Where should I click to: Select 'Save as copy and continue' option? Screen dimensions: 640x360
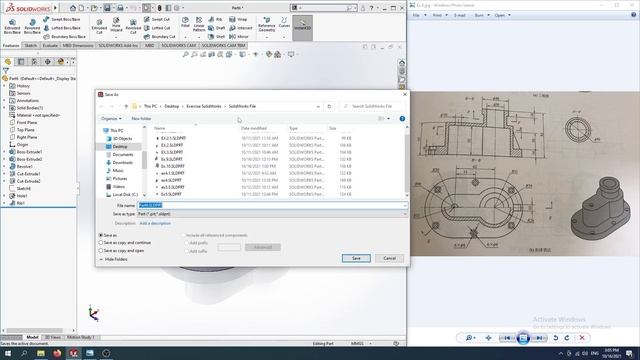coord(101,243)
